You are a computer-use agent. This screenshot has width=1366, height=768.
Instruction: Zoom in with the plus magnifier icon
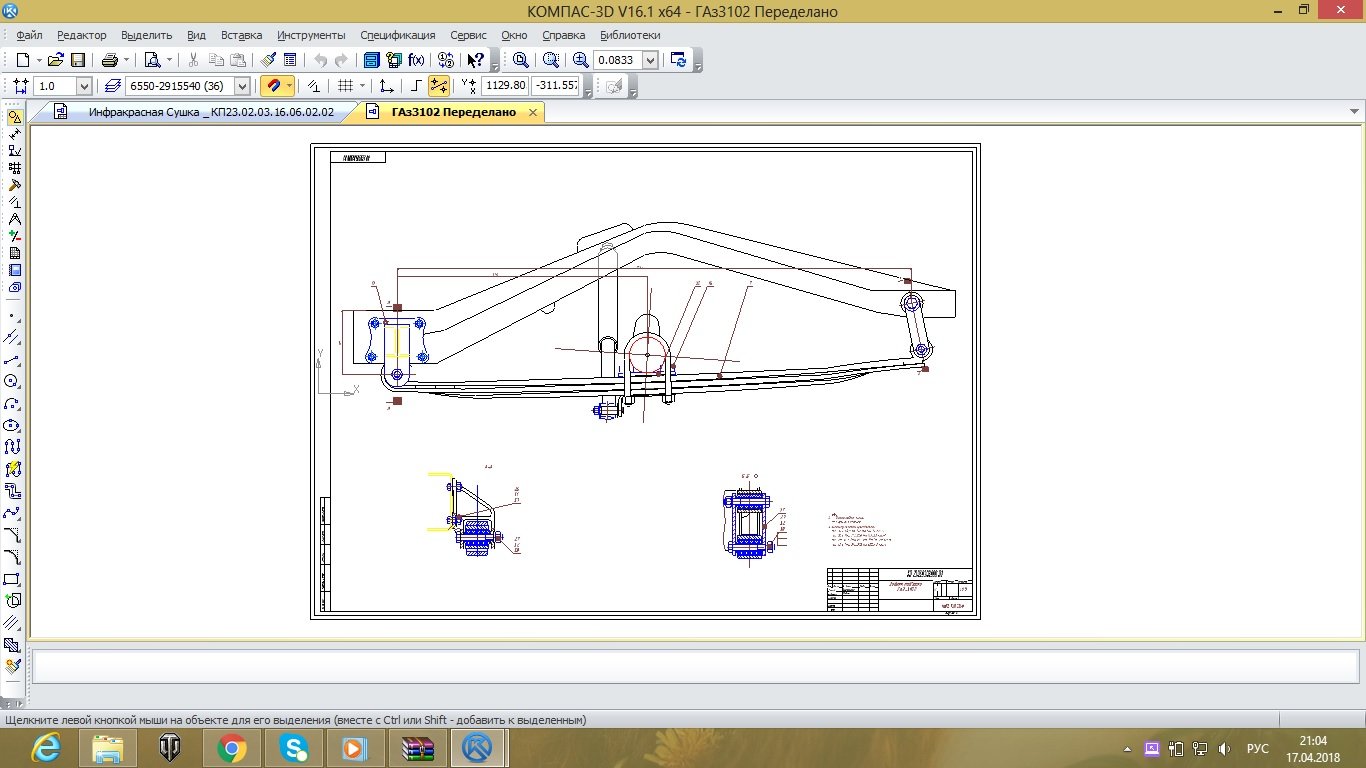(x=580, y=60)
